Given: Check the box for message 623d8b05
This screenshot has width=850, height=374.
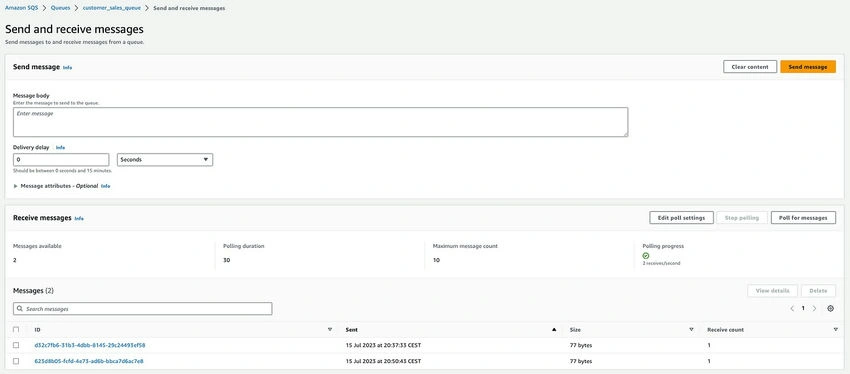Looking at the screenshot, I should coord(16,361).
